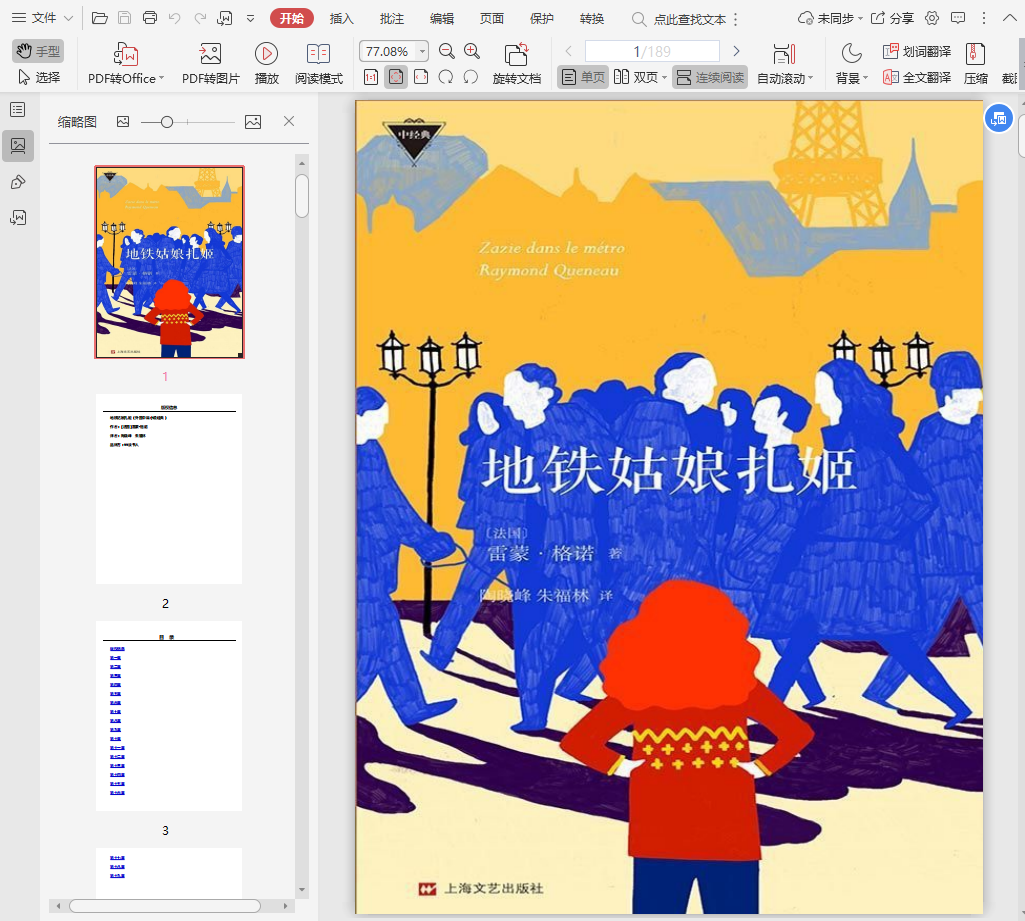Start slideshow with 播放 button
The width and height of the screenshot is (1025, 921).
[267, 63]
